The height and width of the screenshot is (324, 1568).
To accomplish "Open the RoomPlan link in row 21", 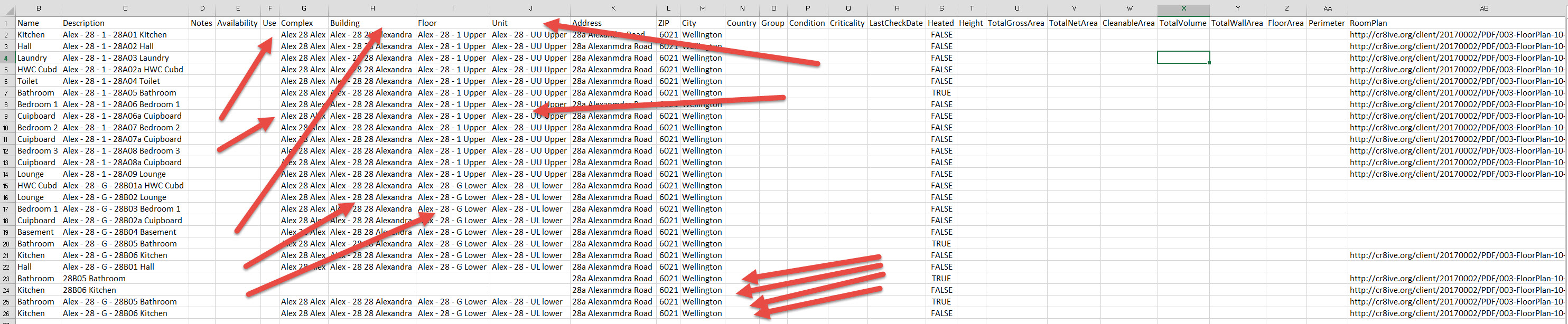I will point(1456,255).
